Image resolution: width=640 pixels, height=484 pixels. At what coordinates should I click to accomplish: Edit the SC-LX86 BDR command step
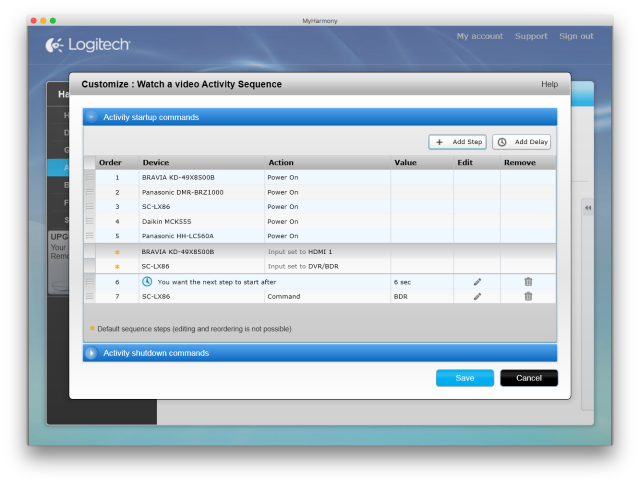coord(477,297)
